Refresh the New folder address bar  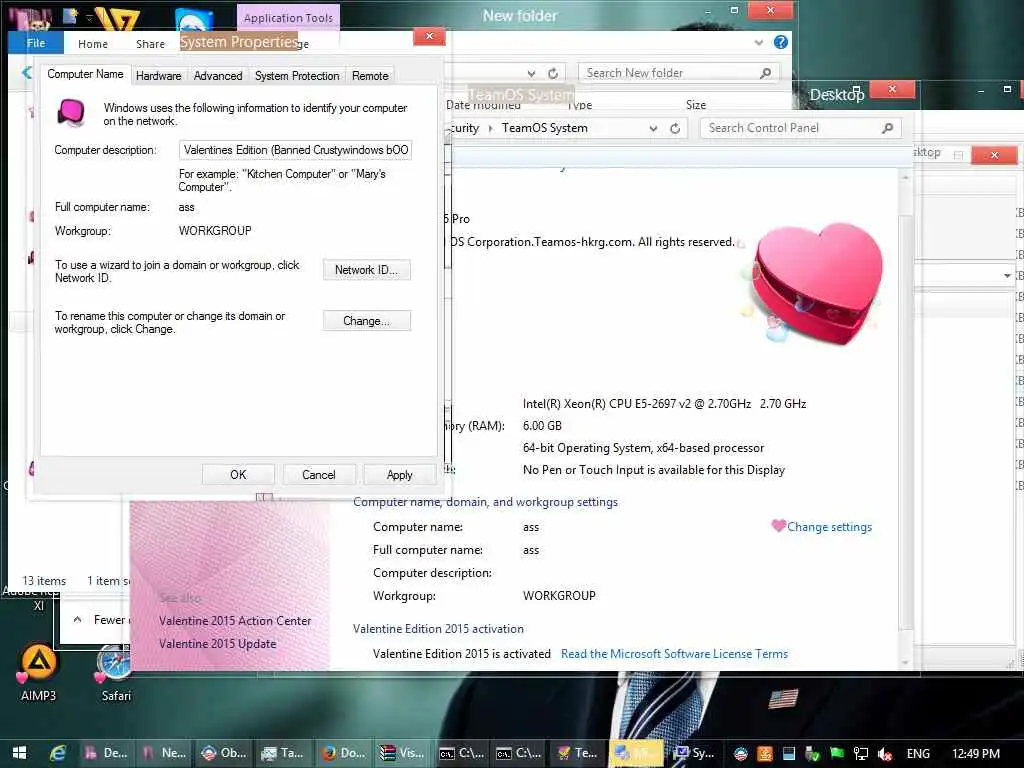pyautogui.click(x=553, y=73)
